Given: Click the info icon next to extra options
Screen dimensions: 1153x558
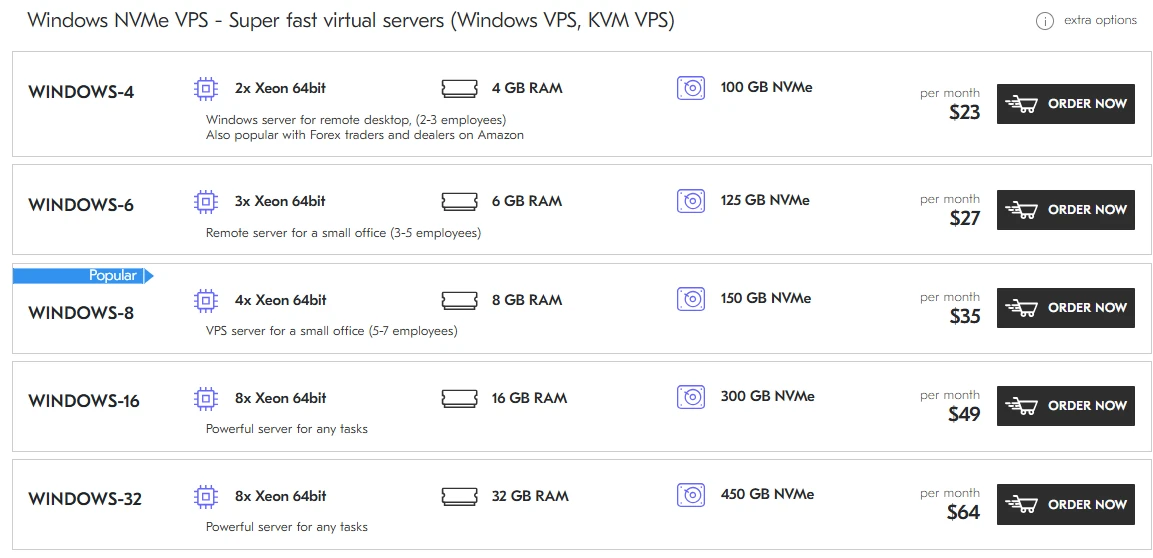Looking at the screenshot, I should tap(1045, 21).
